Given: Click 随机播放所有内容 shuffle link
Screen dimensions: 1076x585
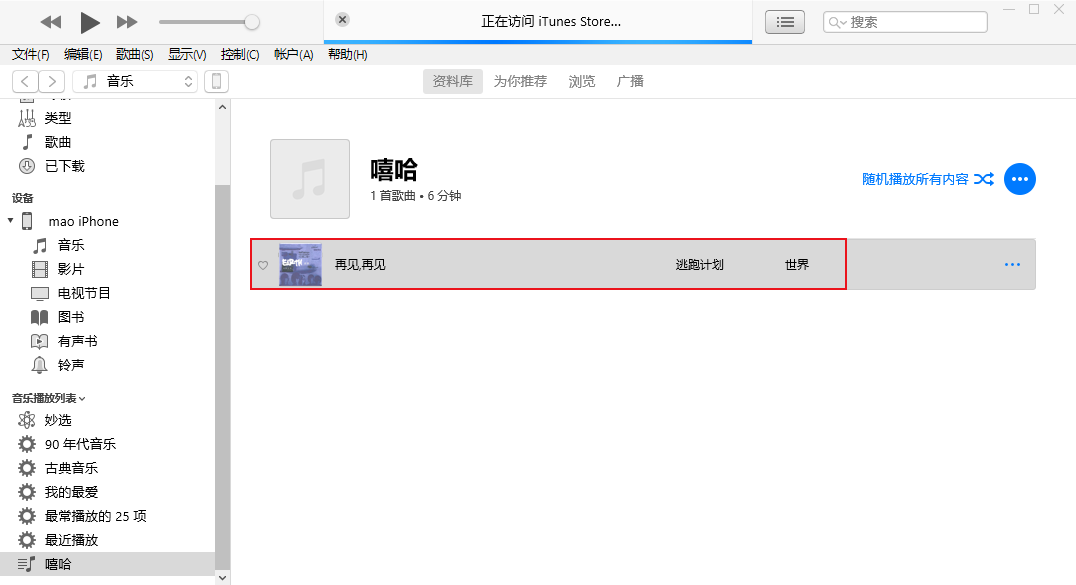Looking at the screenshot, I should [x=928, y=179].
